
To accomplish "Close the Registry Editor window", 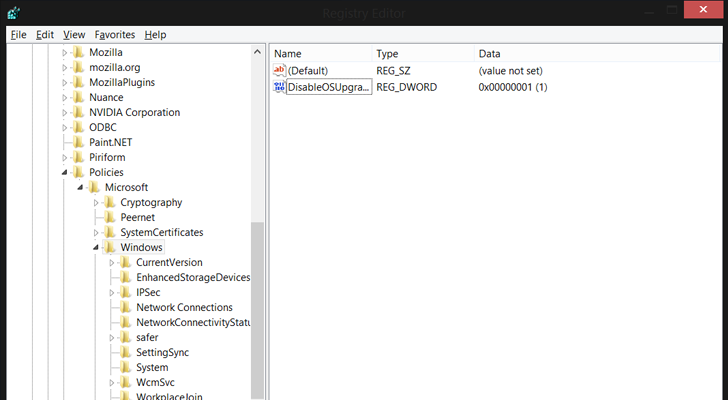I will click(703, 9).
